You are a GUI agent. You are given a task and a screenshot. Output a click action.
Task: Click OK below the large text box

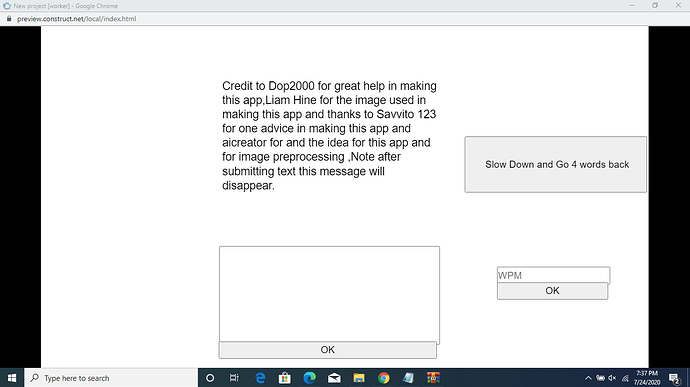click(x=327, y=350)
